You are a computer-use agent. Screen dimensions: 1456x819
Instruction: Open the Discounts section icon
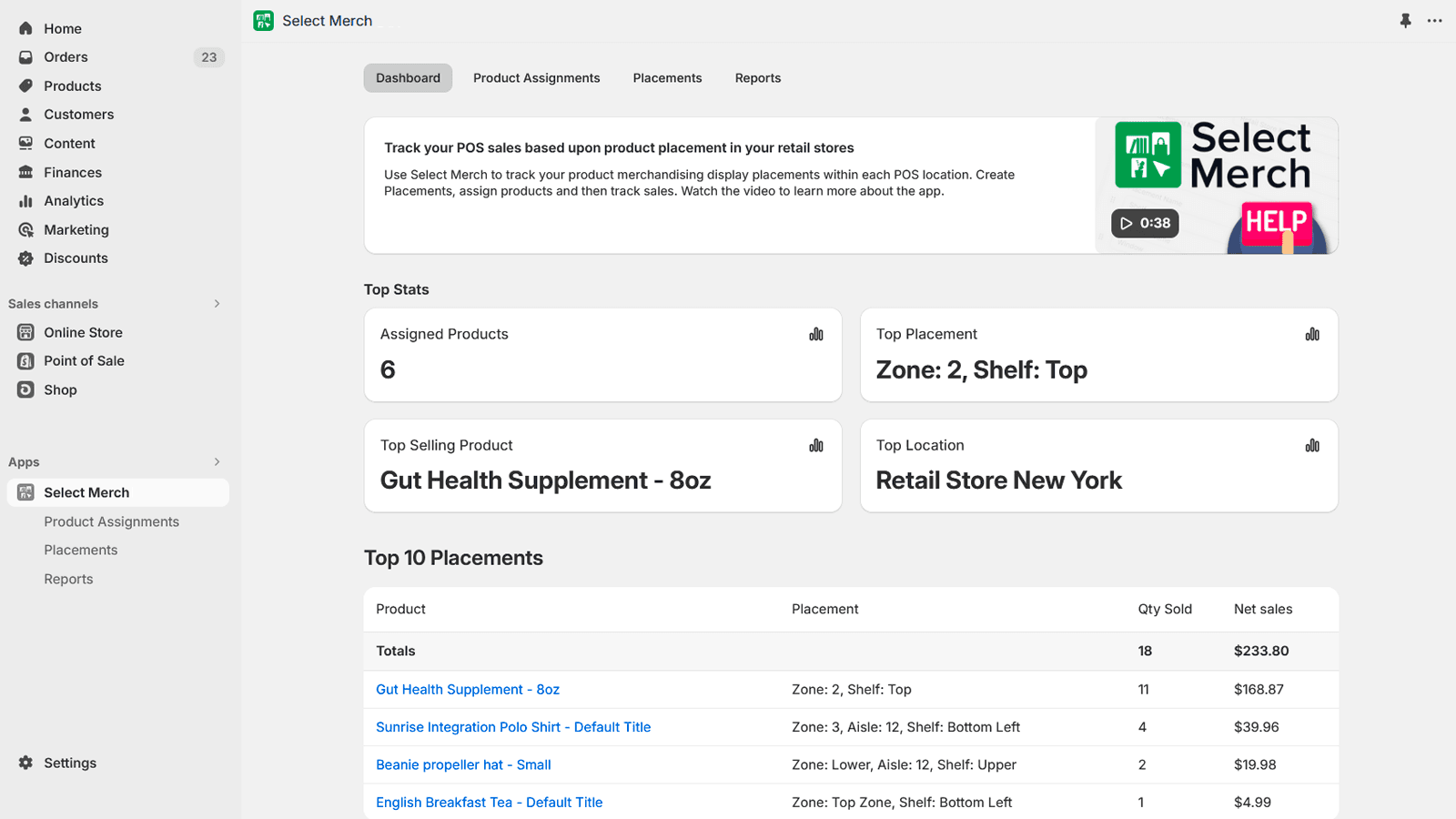point(26,258)
